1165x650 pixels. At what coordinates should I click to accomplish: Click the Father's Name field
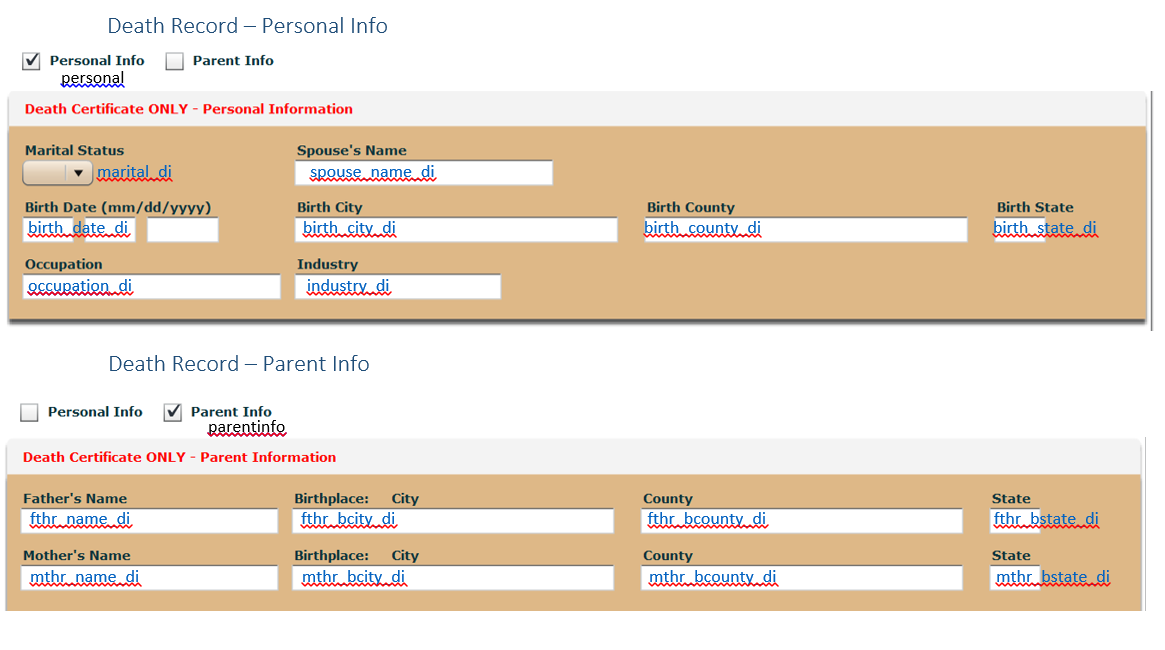(x=149, y=521)
